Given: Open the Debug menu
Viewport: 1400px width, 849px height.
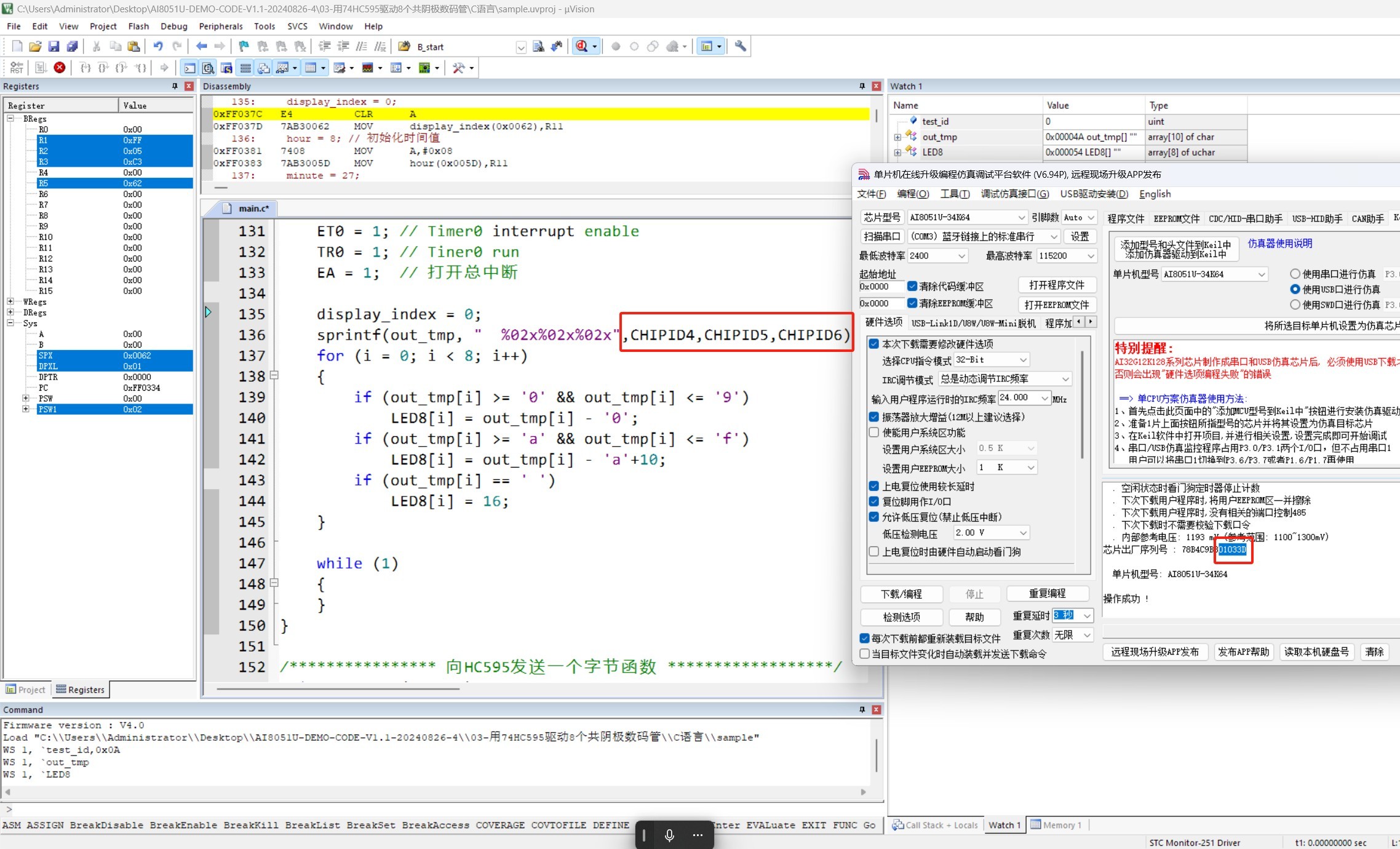Looking at the screenshot, I should point(174,26).
